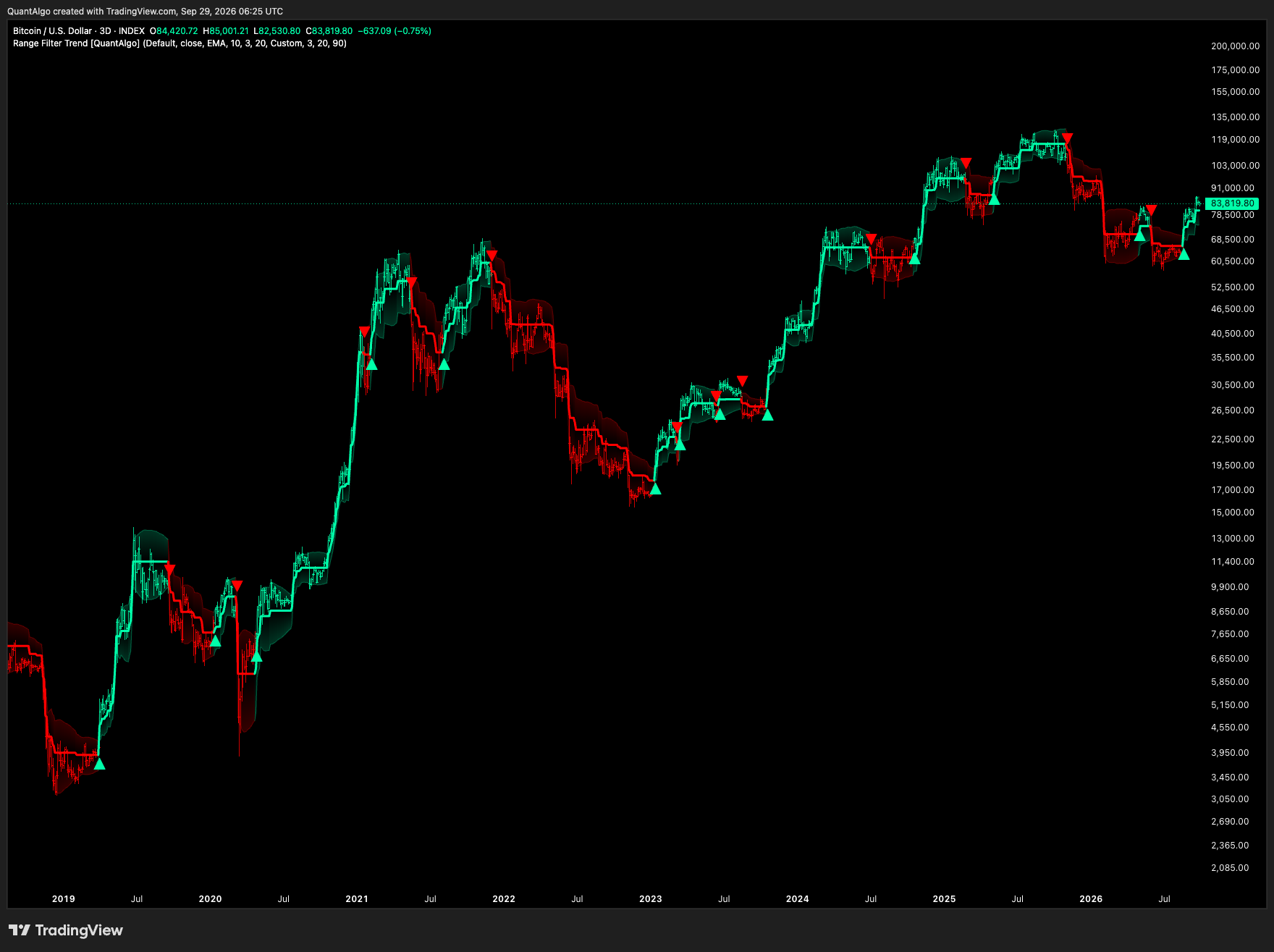Select the 2020 label on the time axis
This screenshot has height=952, width=1274.
tap(211, 899)
